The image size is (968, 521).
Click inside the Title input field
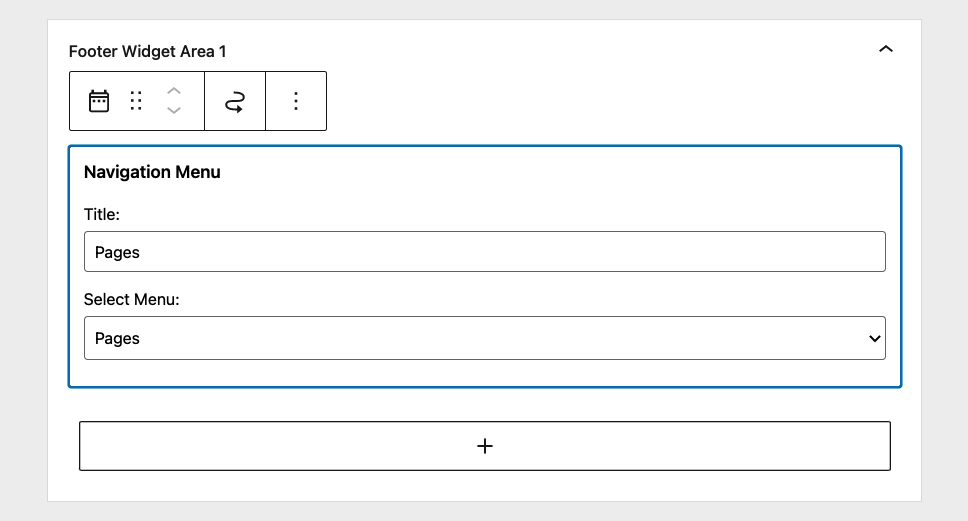point(485,252)
